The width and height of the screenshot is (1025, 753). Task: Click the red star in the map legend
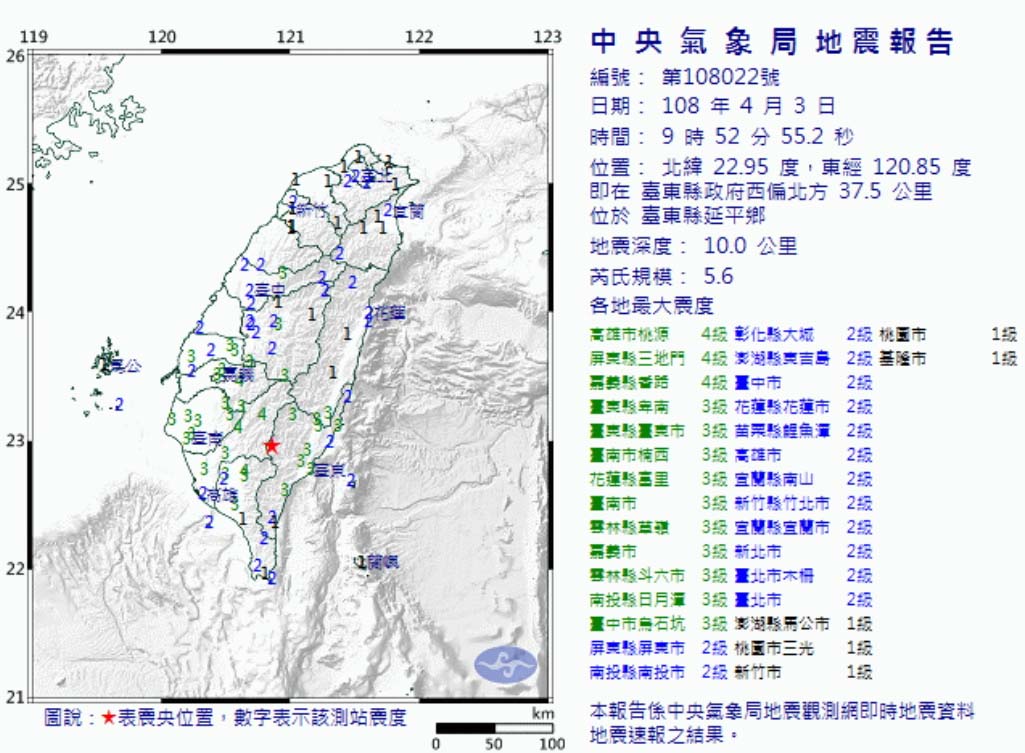(x=109, y=718)
